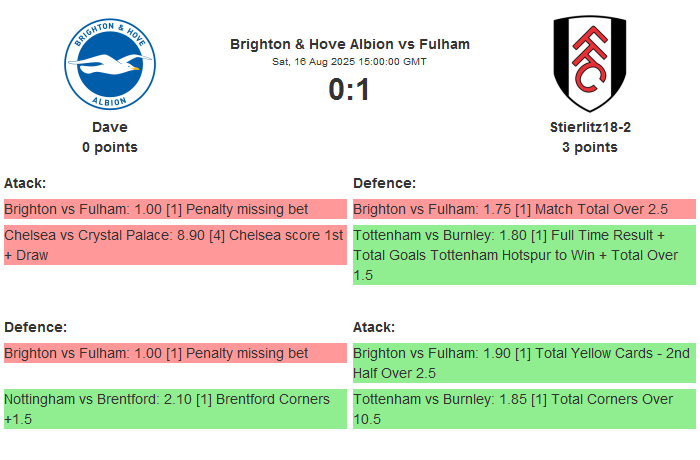
Task: Click Dave's 0 points label
Action: click(x=110, y=147)
